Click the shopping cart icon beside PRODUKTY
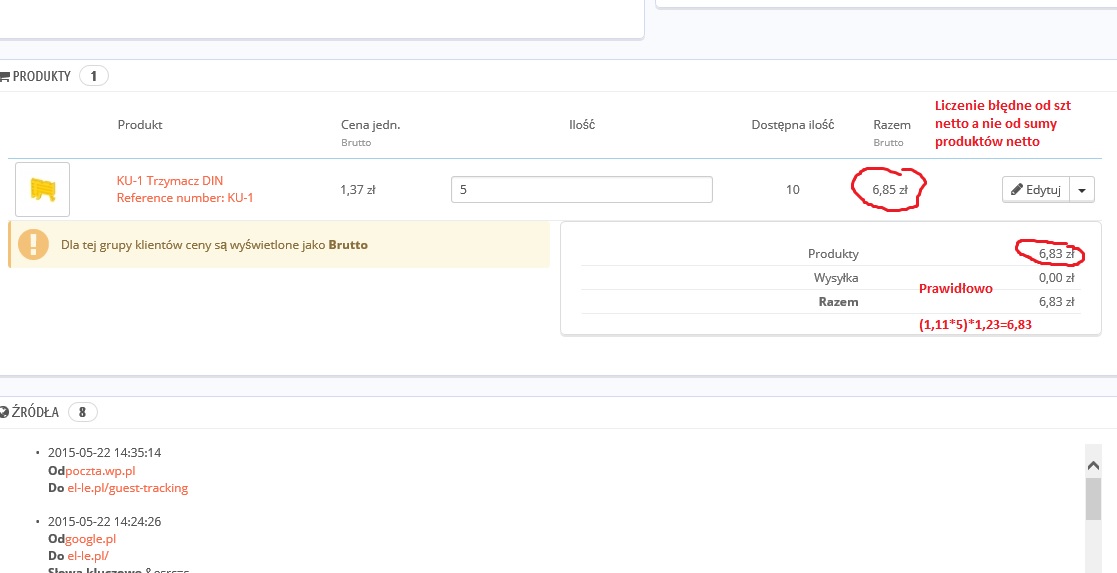The width and height of the screenshot is (1117, 573). tap(4, 76)
